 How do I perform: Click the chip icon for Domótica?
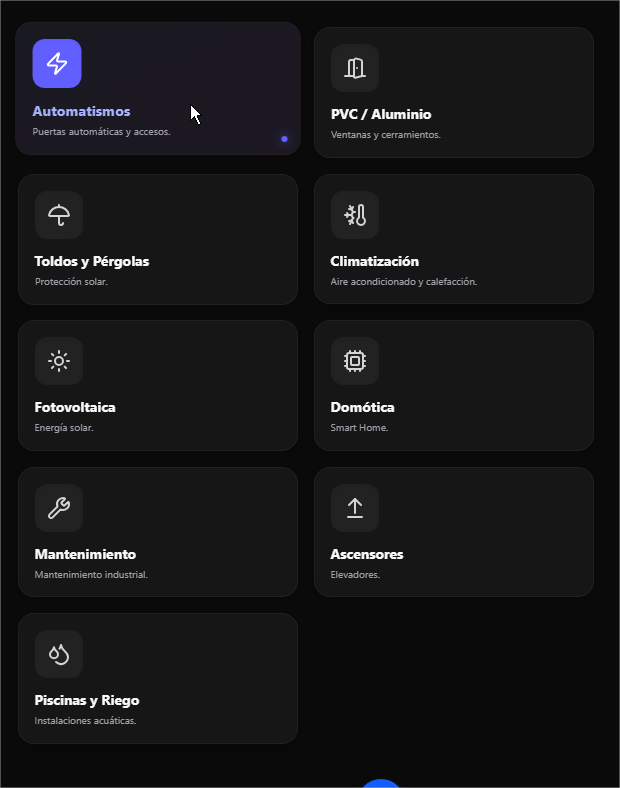point(355,361)
